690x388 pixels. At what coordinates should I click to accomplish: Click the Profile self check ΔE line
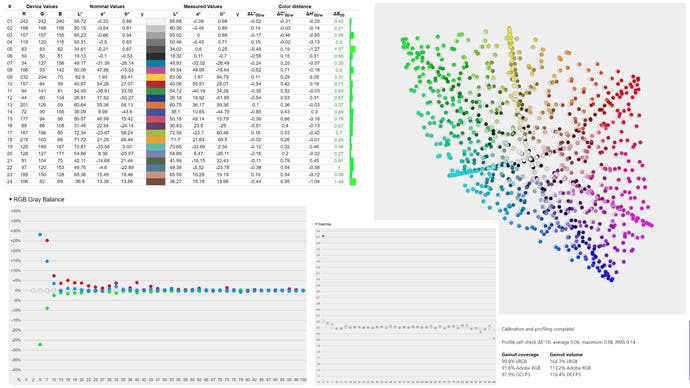coord(568,342)
